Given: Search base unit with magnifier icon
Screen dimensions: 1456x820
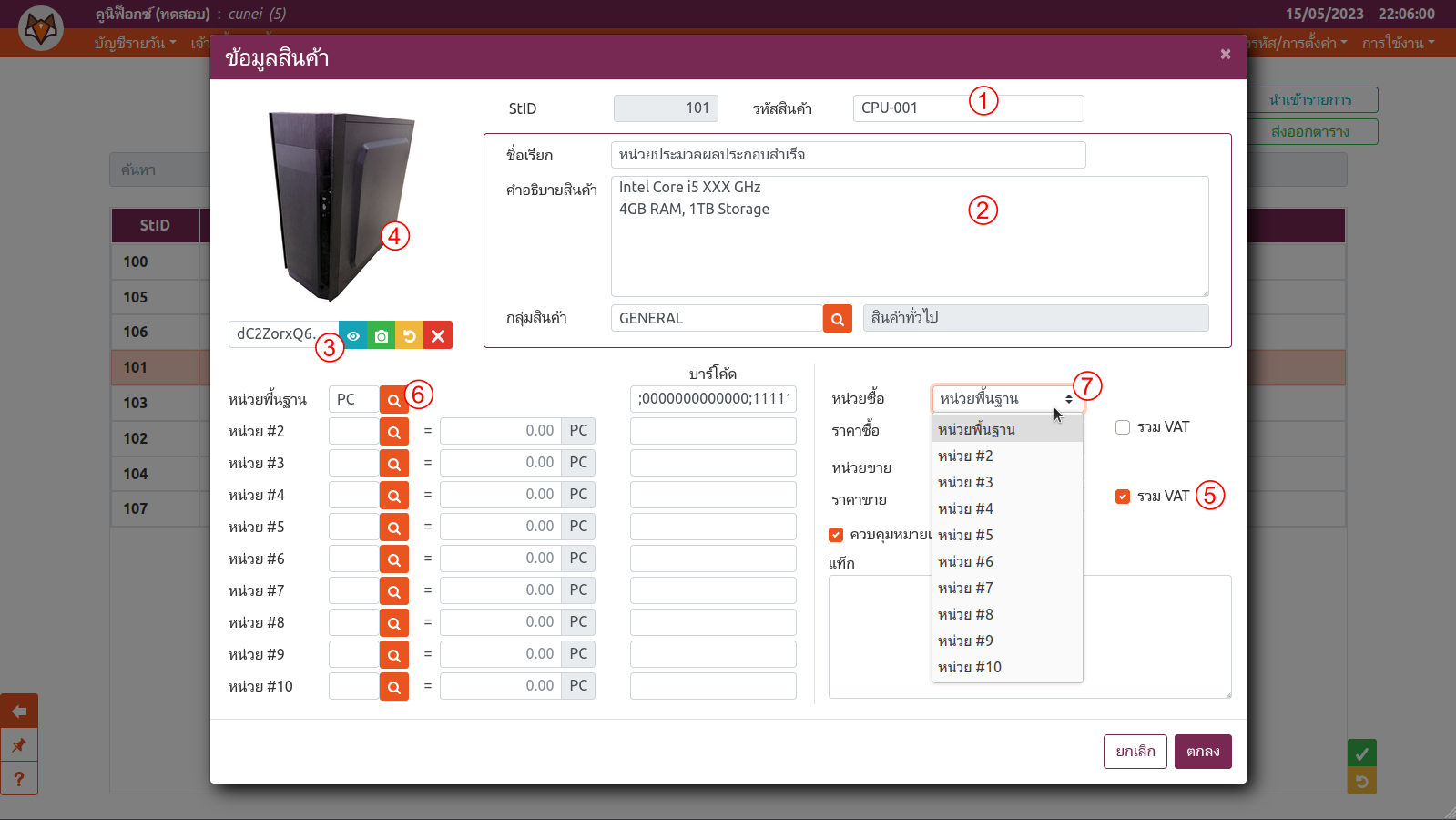Looking at the screenshot, I should tap(393, 400).
